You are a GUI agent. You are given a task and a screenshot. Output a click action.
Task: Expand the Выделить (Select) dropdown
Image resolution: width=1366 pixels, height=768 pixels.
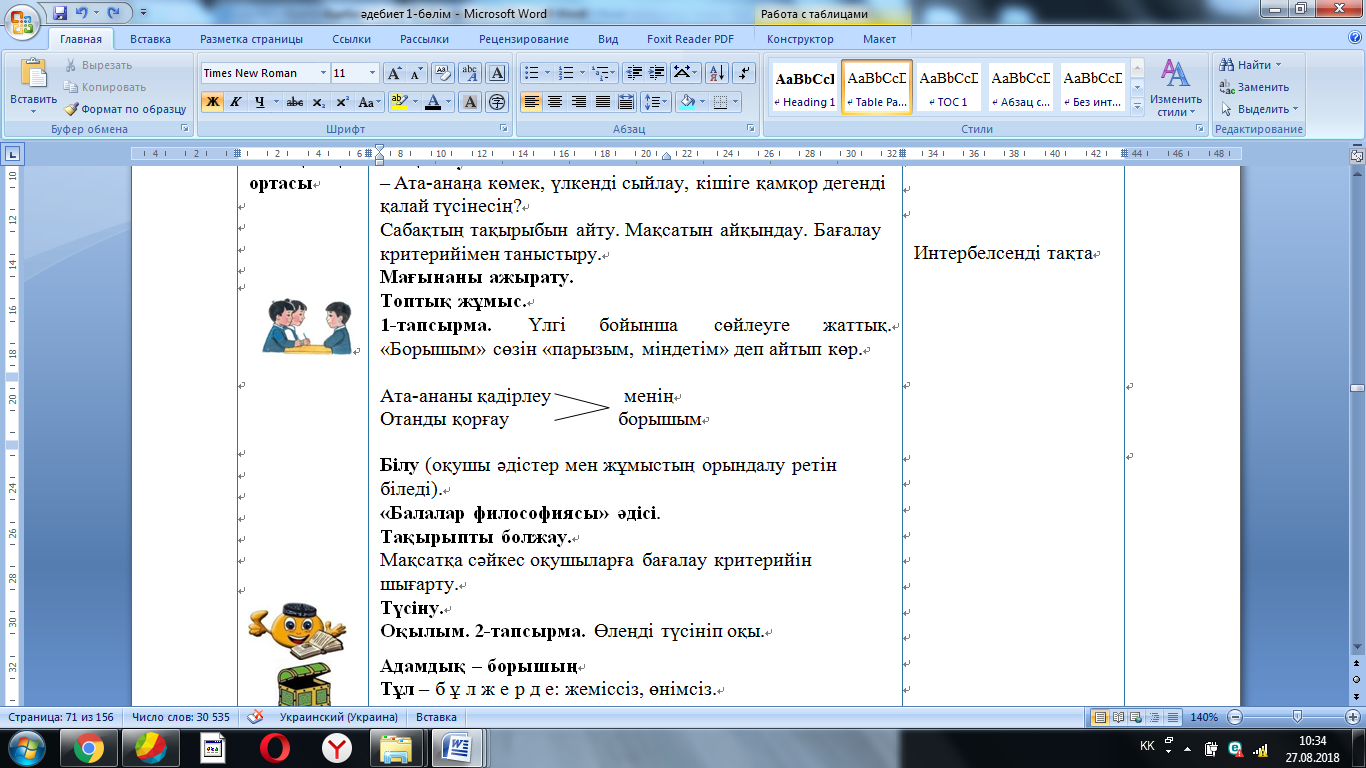pyautogui.click(x=1295, y=109)
